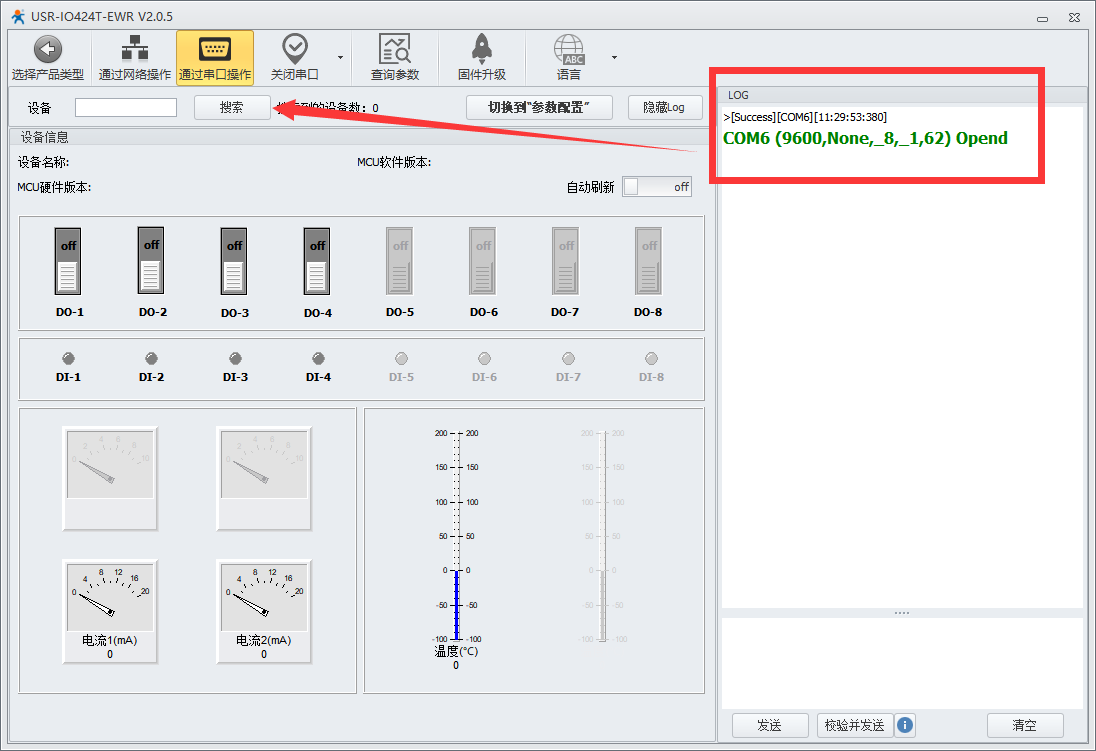Image resolution: width=1096 pixels, height=751 pixels.
Task: Click the close serial port icon
Action: point(294,50)
